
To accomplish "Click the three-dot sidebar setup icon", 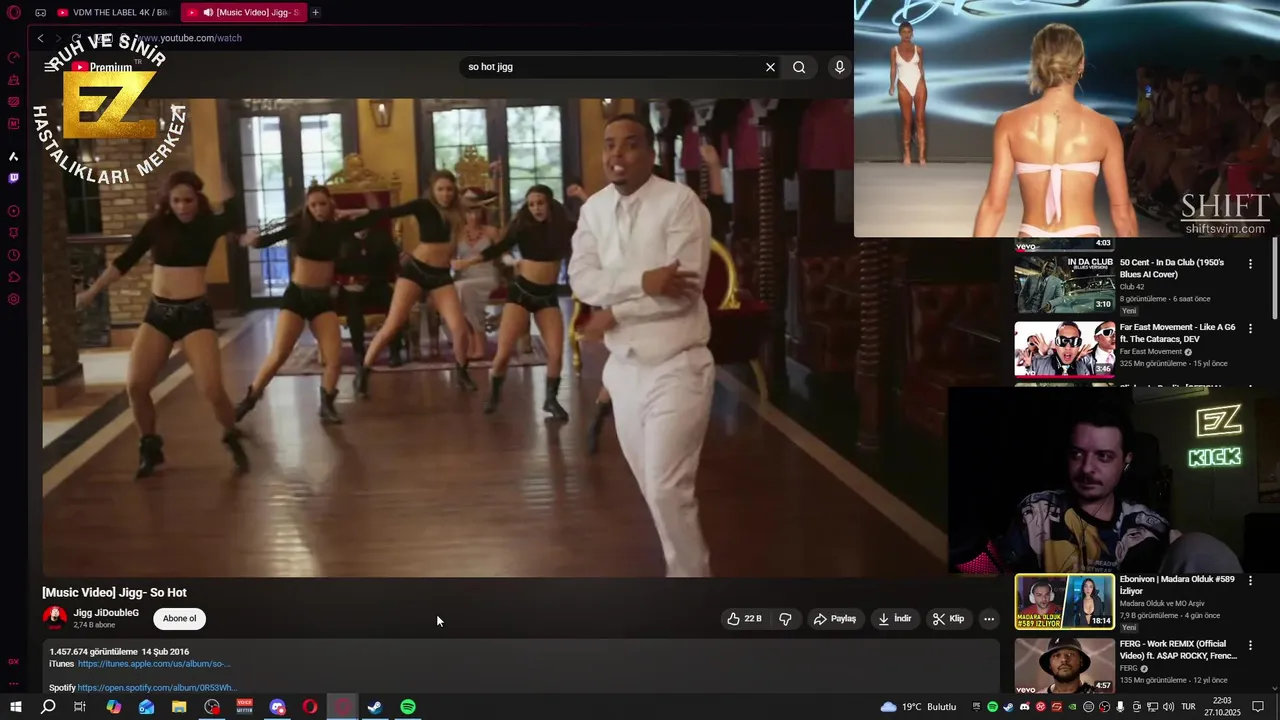I will 14,684.
